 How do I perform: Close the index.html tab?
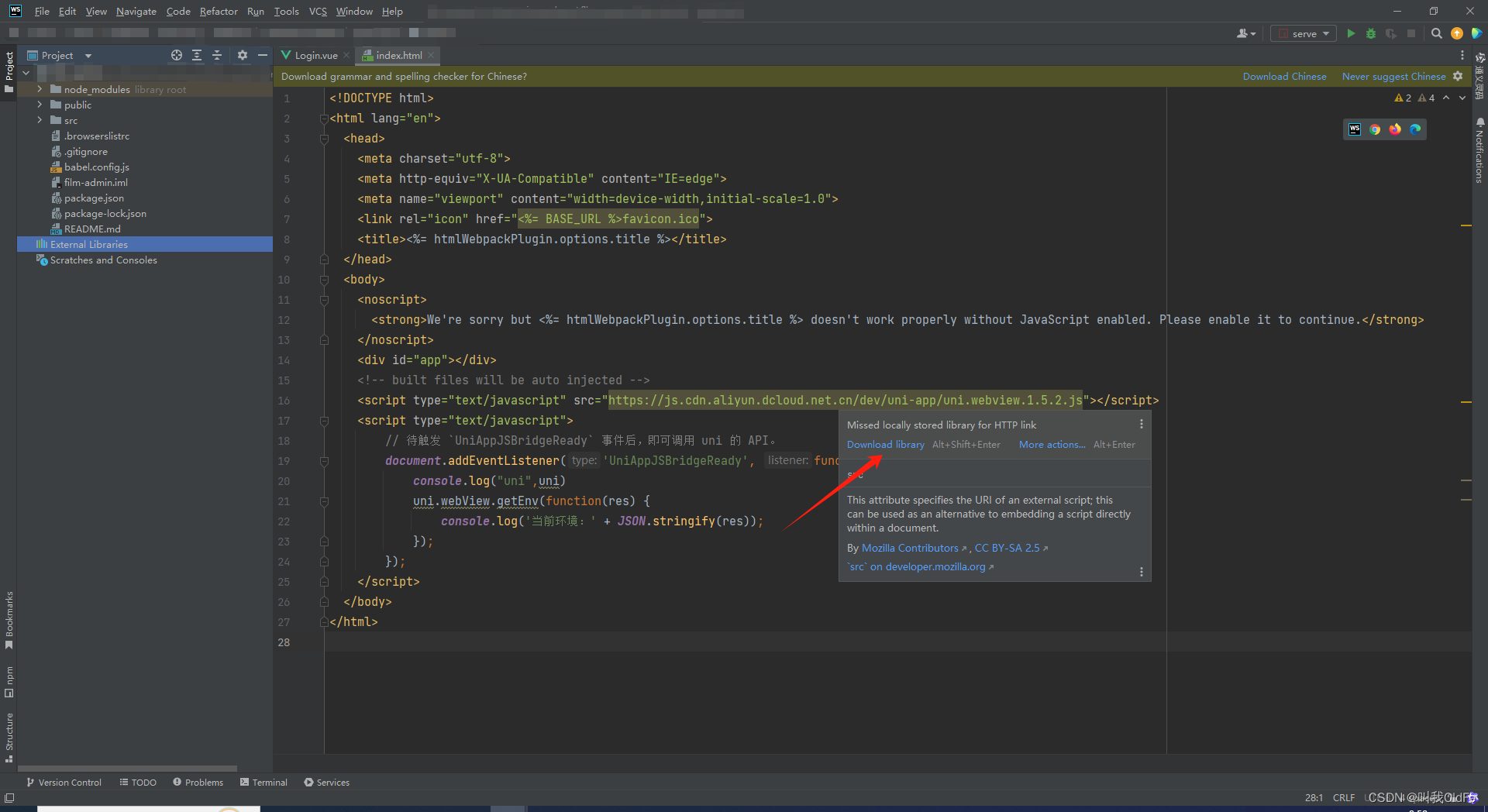431,55
